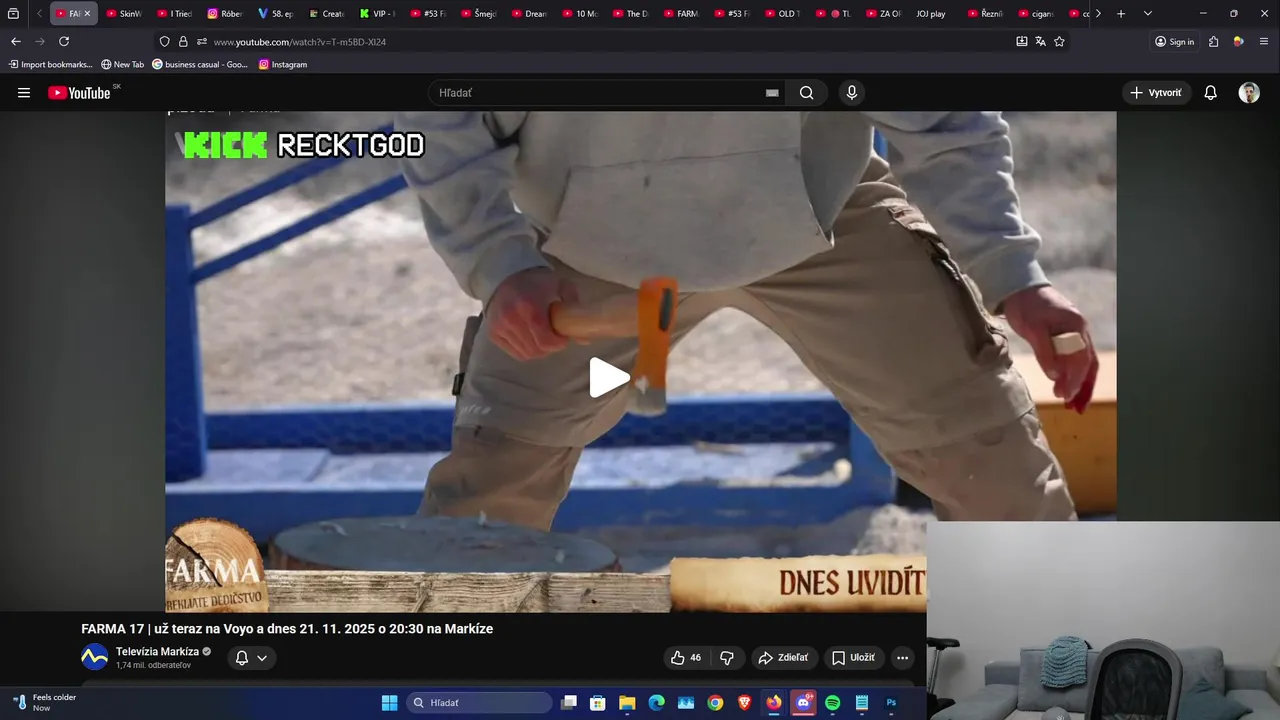Open the on-screen keyboard icon in search
Viewport: 1280px width, 720px height.
[x=772, y=93]
